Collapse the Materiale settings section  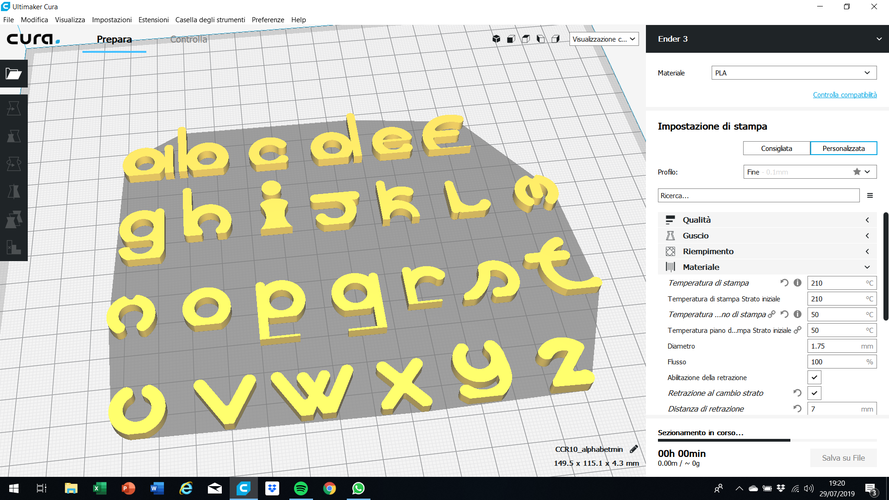[x=768, y=267]
